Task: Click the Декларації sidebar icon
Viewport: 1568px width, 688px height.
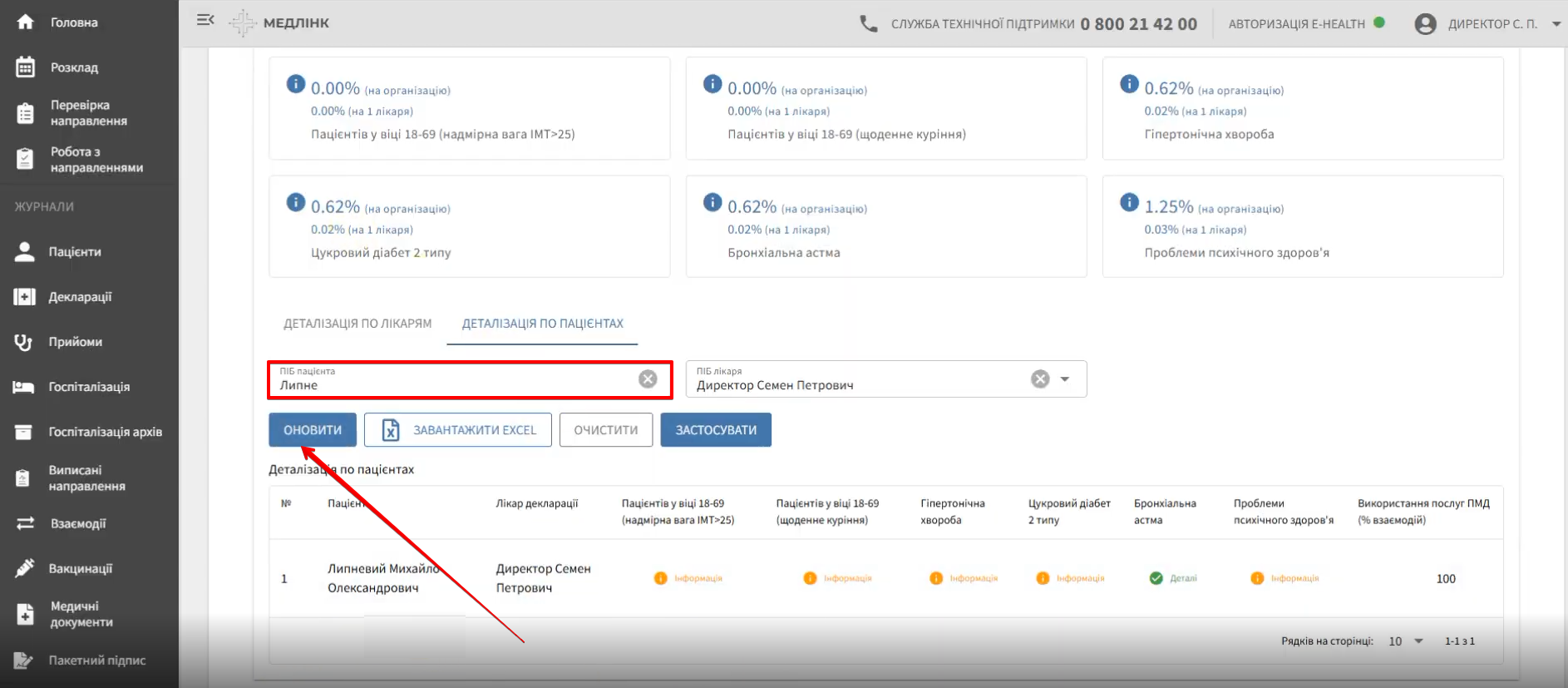Action: [25, 297]
